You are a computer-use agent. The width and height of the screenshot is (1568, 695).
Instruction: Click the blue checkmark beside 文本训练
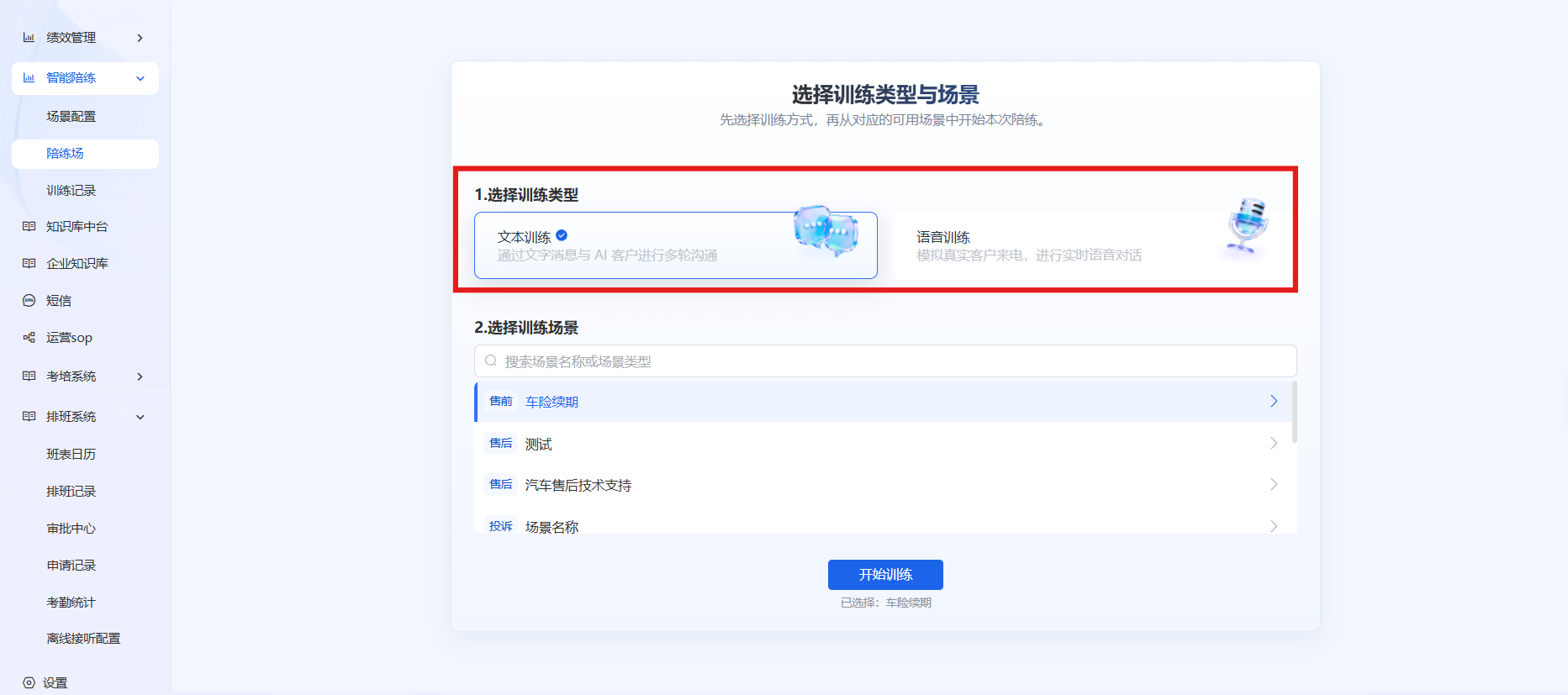pyautogui.click(x=562, y=235)
